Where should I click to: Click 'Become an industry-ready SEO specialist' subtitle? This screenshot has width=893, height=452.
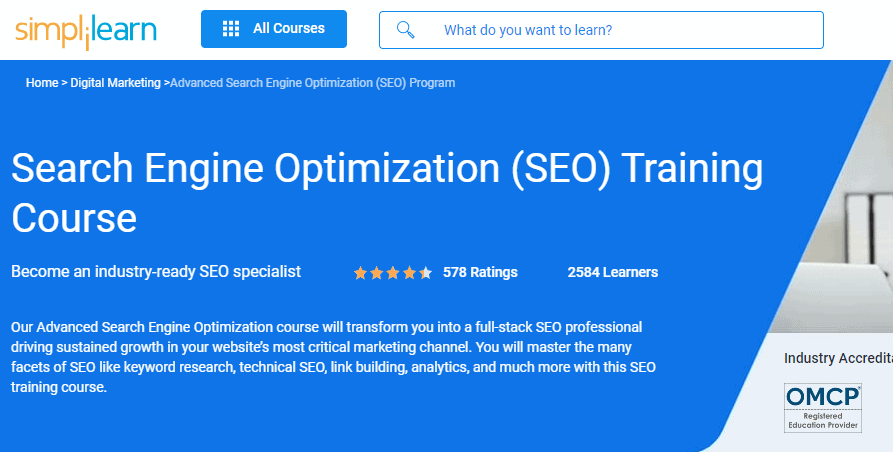click(156, 271)
